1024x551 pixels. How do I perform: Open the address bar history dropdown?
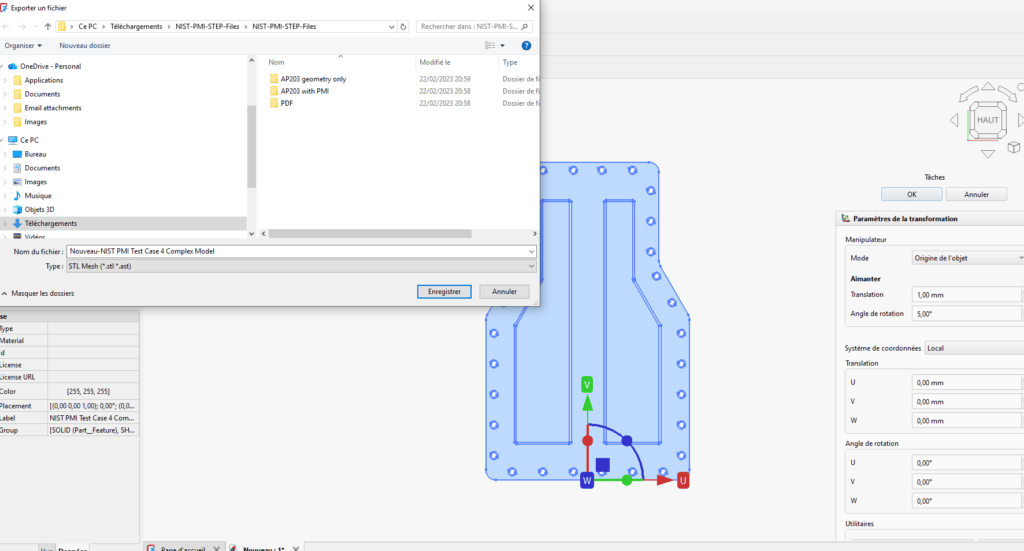391,27
